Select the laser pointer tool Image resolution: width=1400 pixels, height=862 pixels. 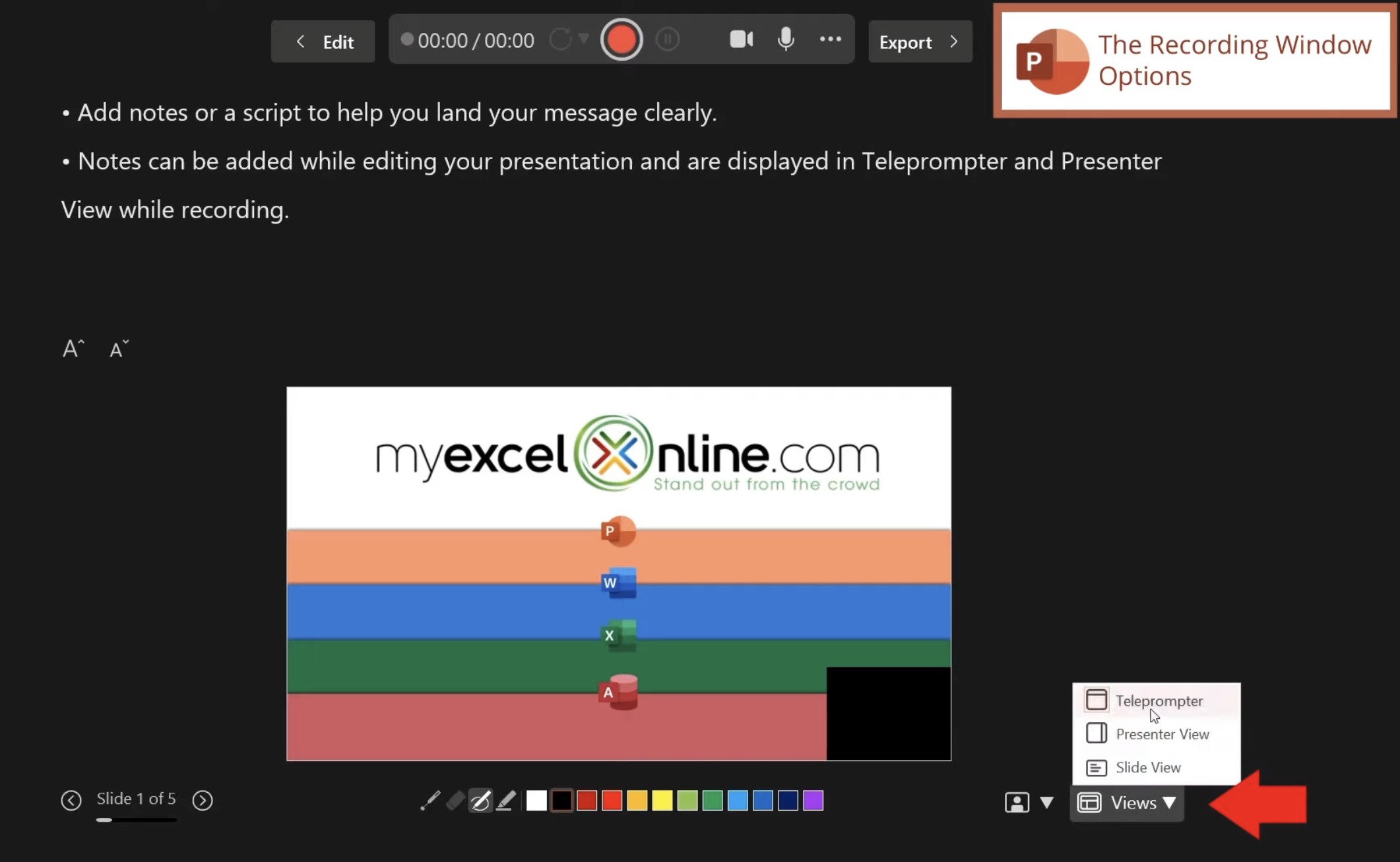430,801
